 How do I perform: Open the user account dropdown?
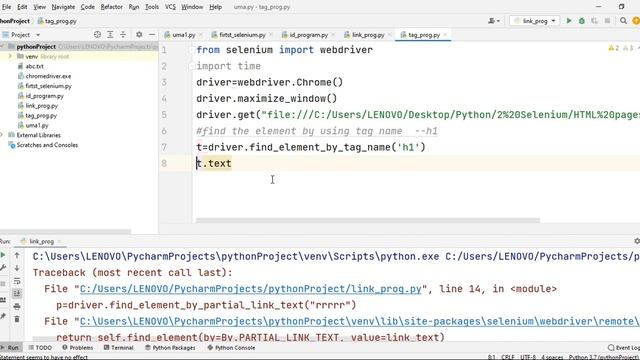coord(494,21)
